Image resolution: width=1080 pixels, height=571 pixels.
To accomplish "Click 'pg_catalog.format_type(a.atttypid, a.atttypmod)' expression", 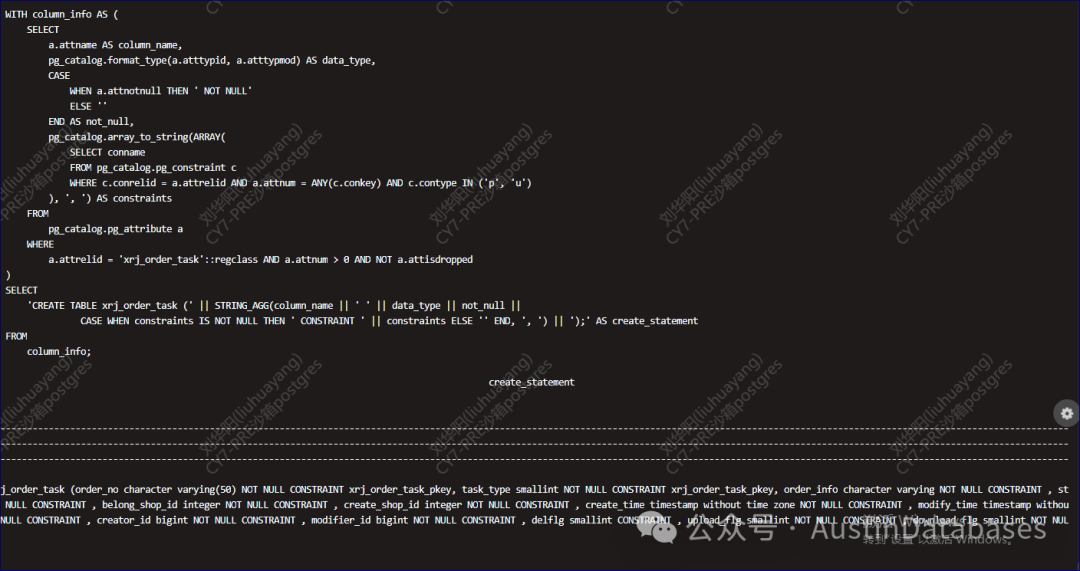I will 174,61.
